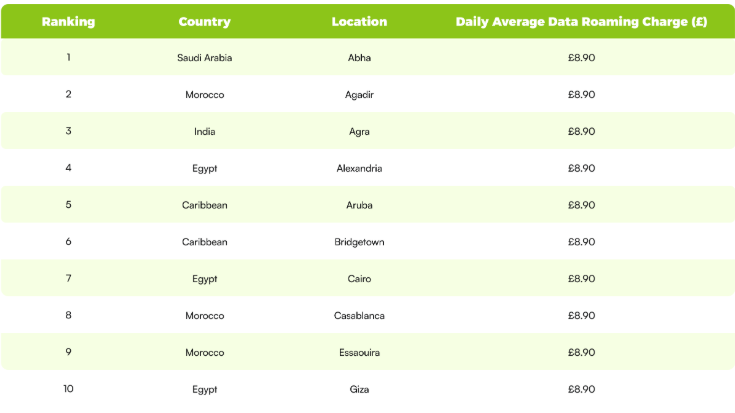Screen dimensions: 735x413
Task: Select the Saudi Arabia country cell
Action: coord(204,58)
